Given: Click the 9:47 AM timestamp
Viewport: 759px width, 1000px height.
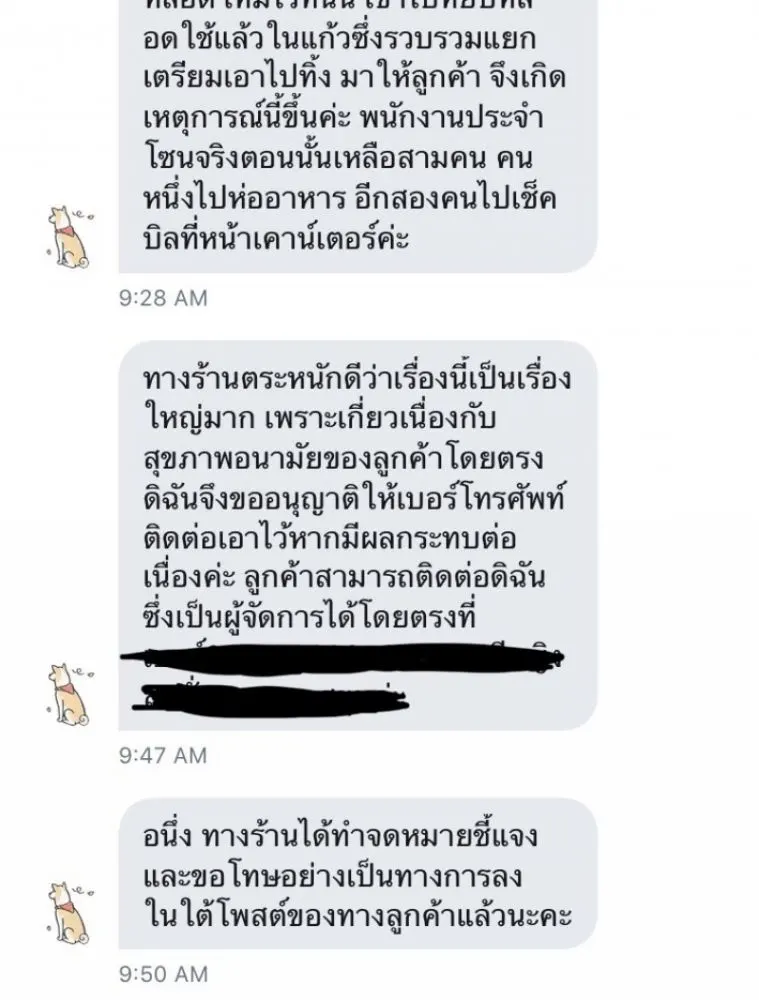Looking at the screenshot, I should click(x=163, y=755).
